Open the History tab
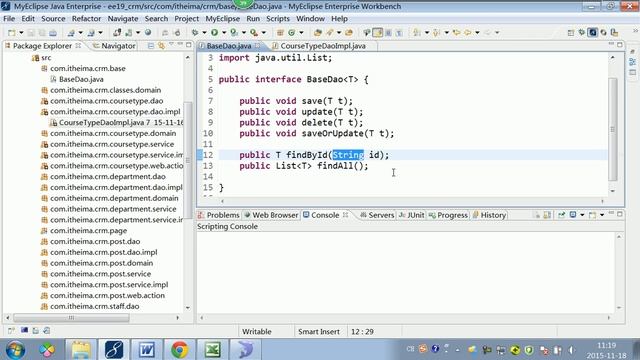The height and width of the screenshot is (360, 640). 489,215
